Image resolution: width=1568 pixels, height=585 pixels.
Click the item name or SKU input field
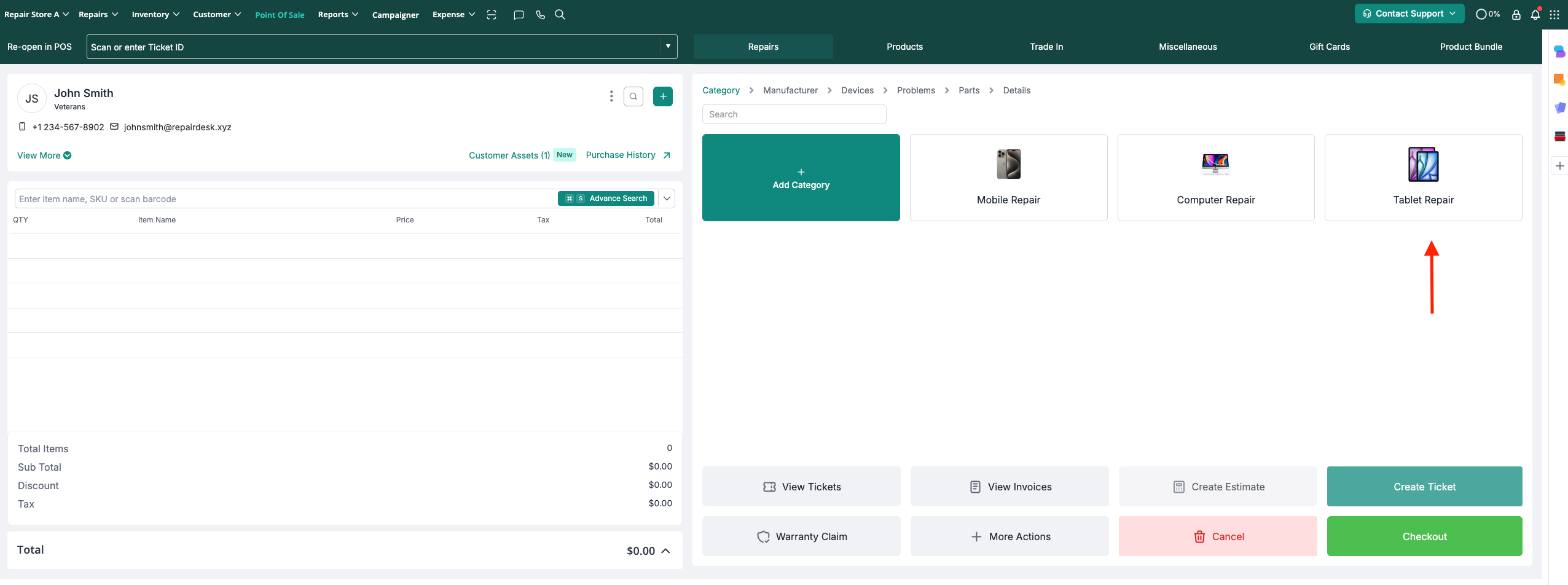click(x=283, y=199)
